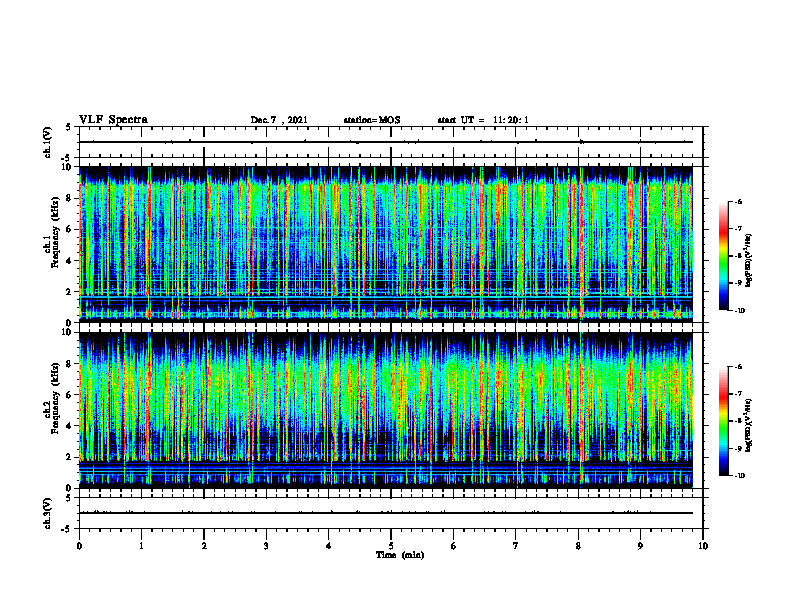Click the "-6" tick on the ch.1 colorbar
792x612 pixels.
738,201
